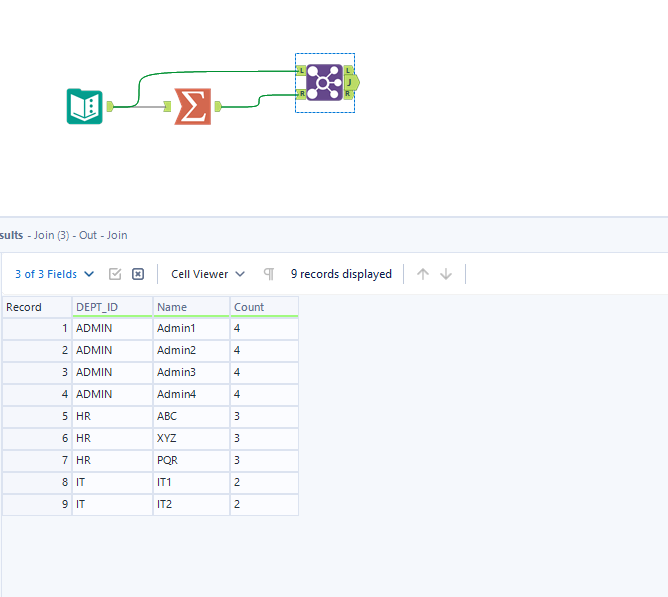Select the HR cell in record 5
Image resolution: width=668 pixels, height=597 pixels.
click(112, 417)
